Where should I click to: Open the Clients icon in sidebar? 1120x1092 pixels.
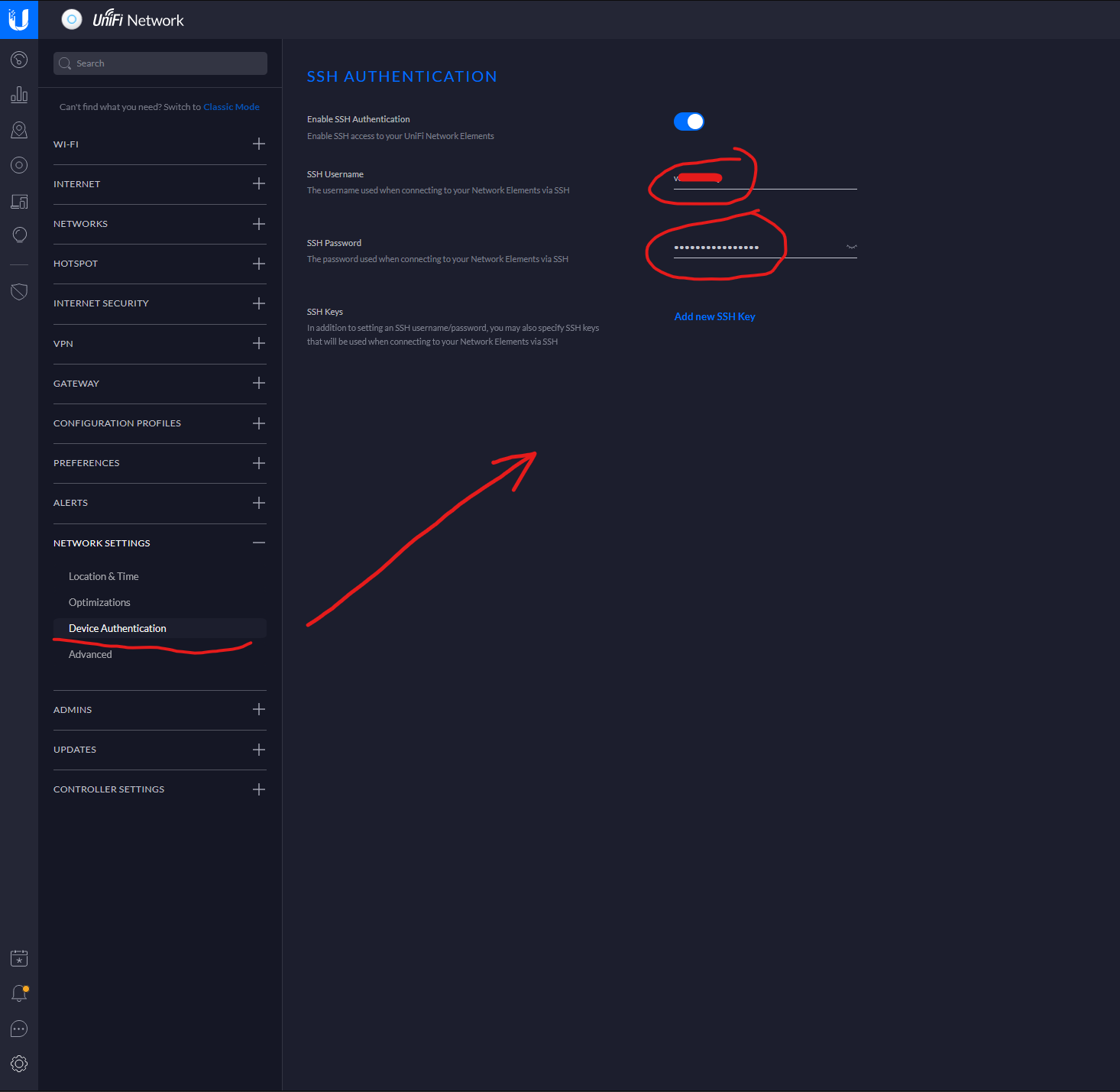19,201
